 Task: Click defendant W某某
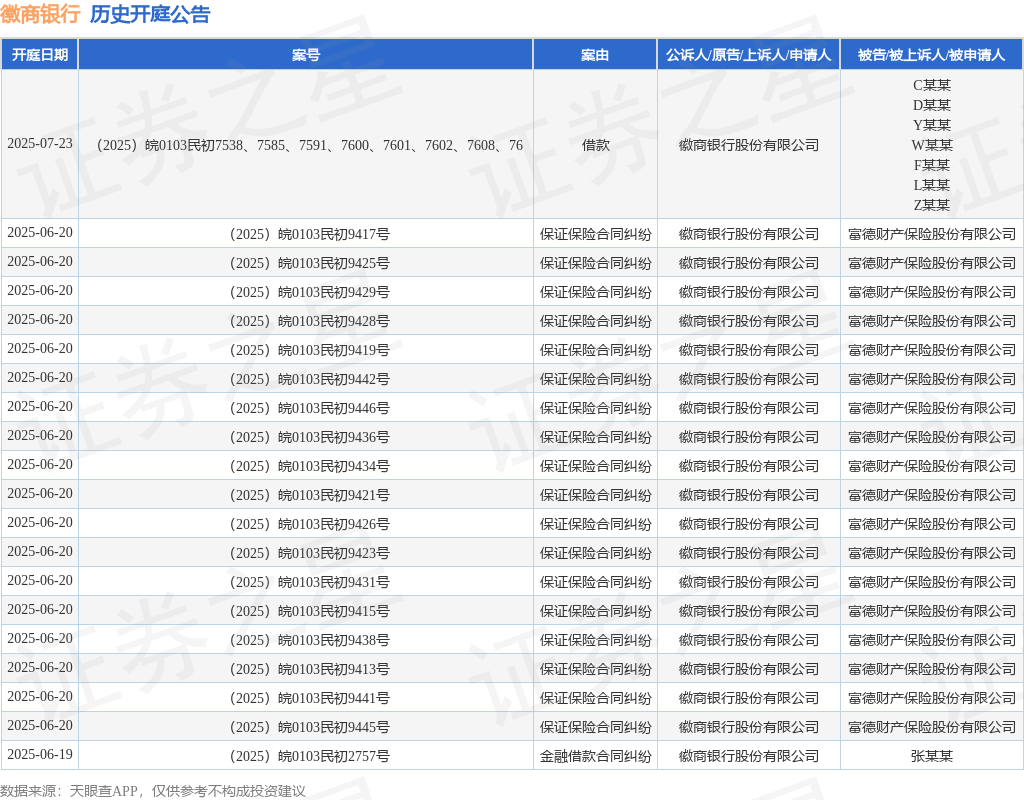coord(932,145)
